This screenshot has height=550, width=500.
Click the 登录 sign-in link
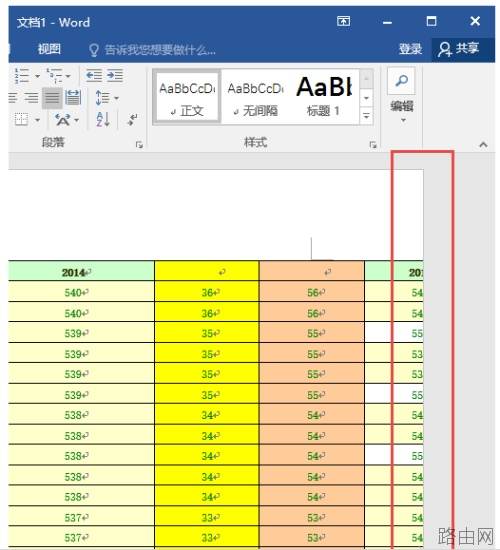410,48
